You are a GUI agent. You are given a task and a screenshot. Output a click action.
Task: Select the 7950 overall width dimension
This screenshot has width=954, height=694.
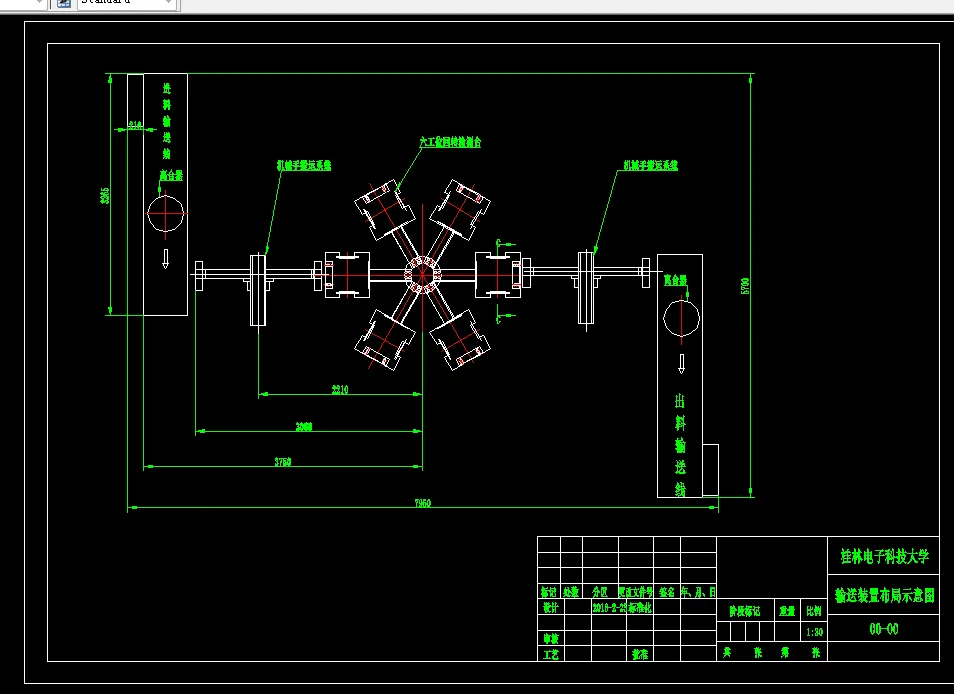(x=423, y=503)
